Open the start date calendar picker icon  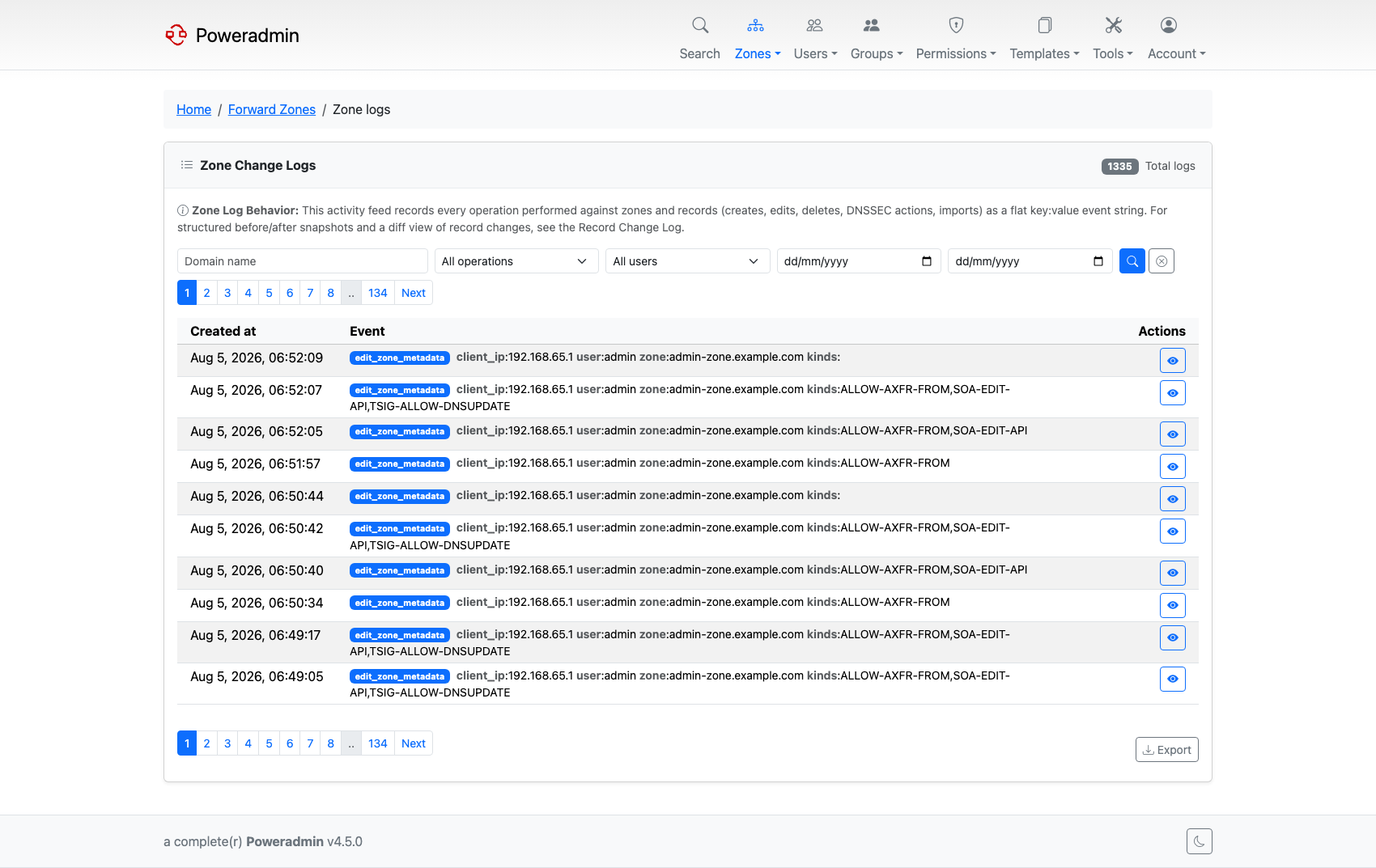click(927, 261)
